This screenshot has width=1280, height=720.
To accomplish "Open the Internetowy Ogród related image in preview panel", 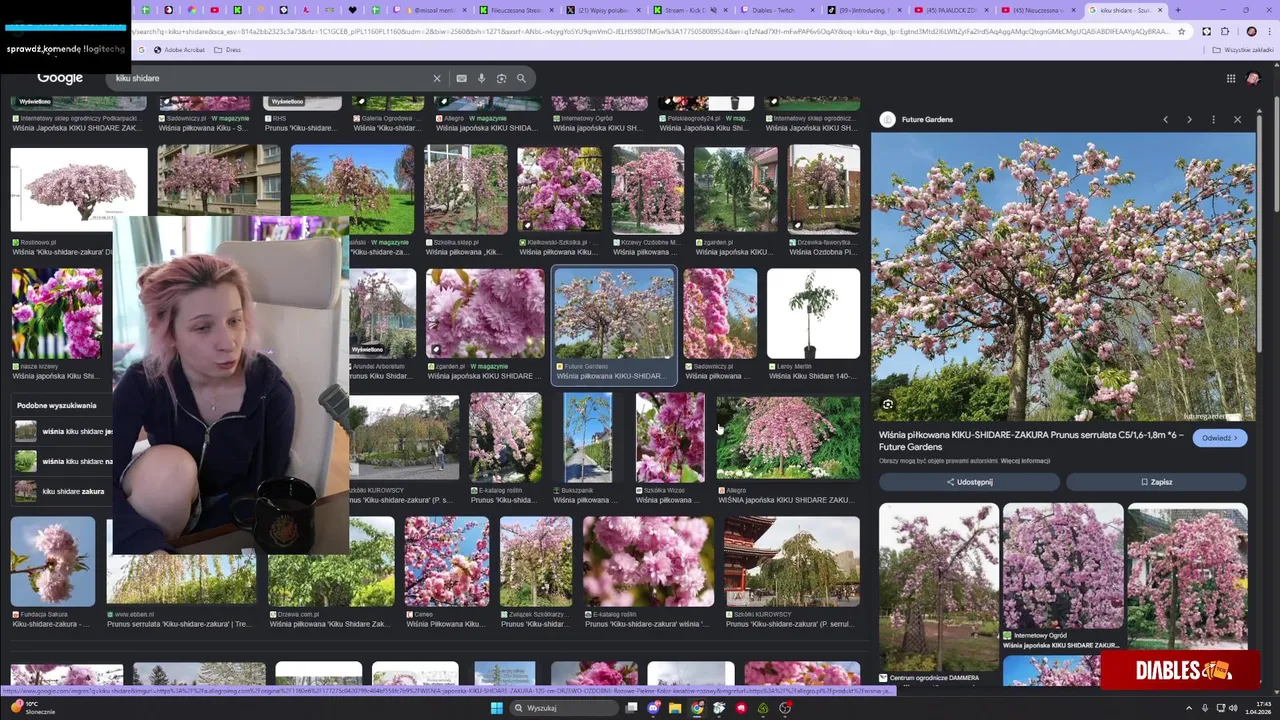I will [1062, 566].
